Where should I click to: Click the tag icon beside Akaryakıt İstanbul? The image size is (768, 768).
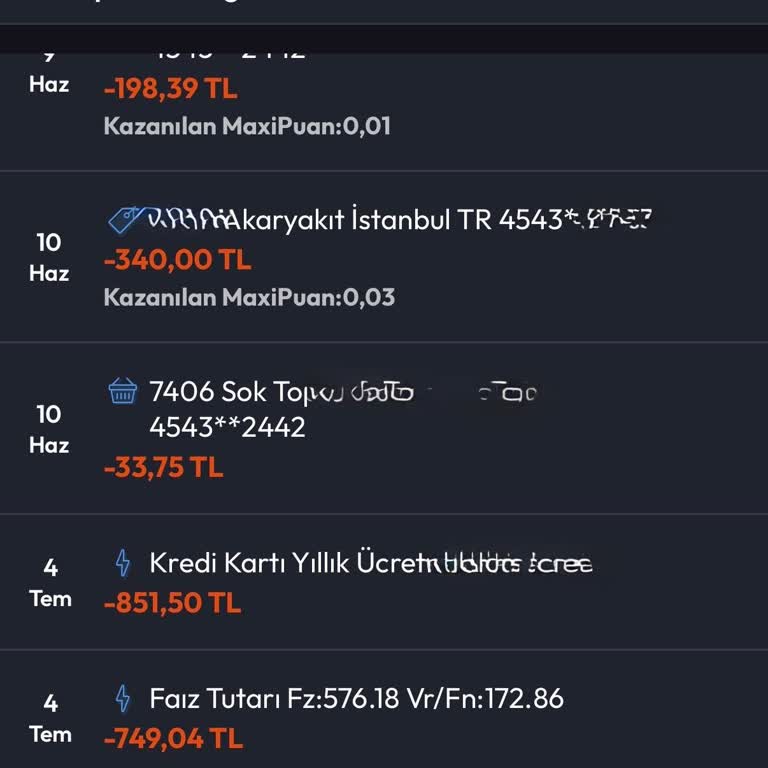pyautogui.click(x=123, y=219)
